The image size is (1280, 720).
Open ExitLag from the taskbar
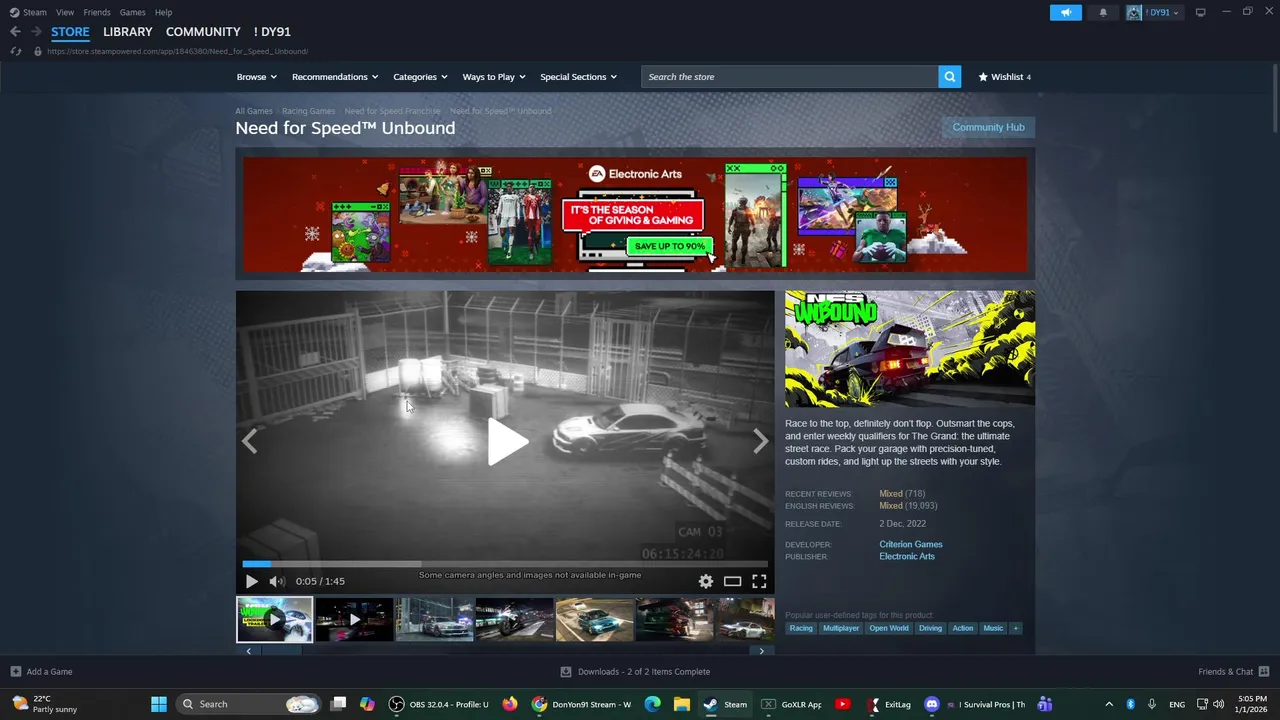pyautogui.click(x=888, y=704)
